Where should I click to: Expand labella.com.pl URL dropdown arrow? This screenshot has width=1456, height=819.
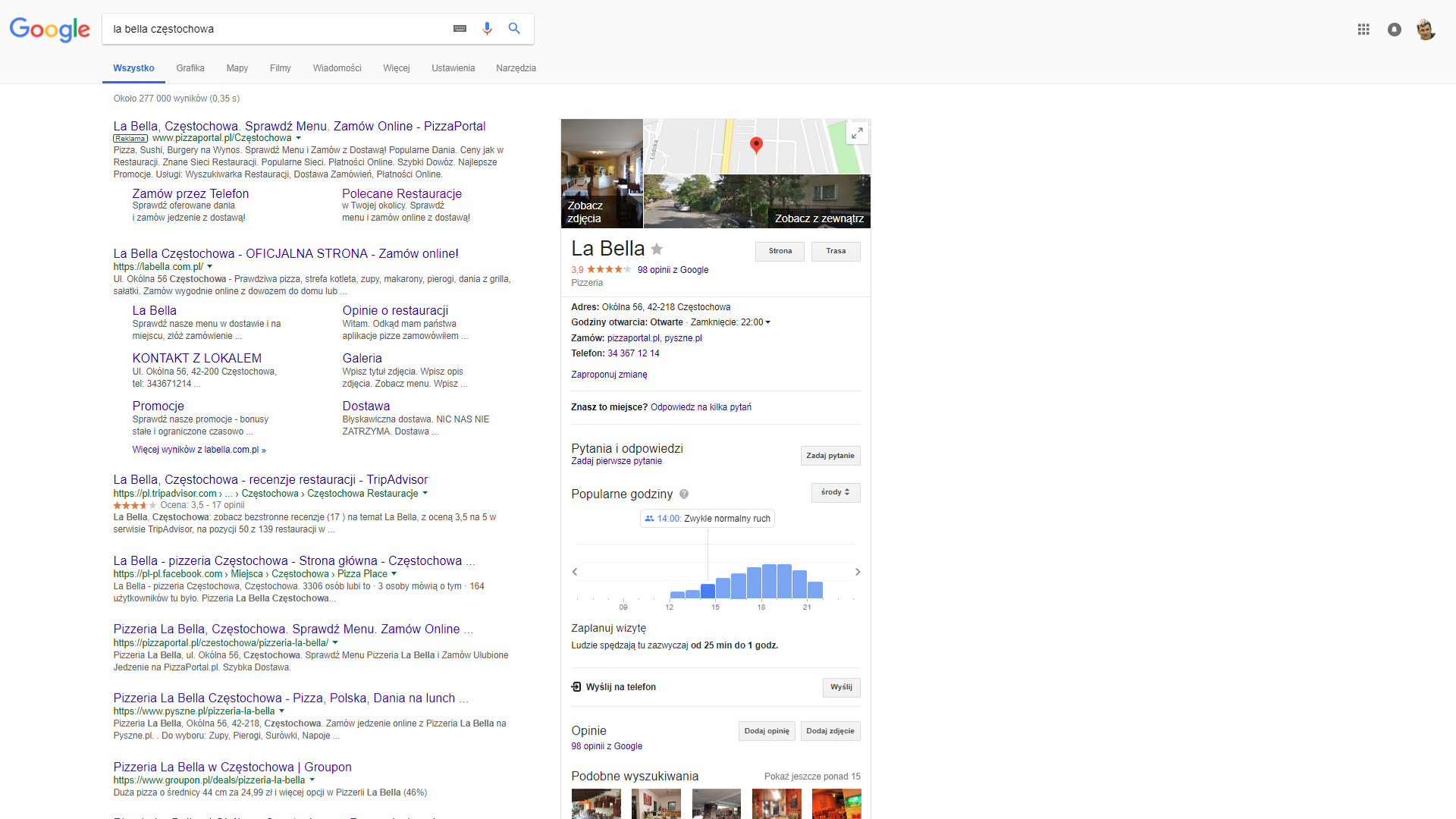[210, 267]
